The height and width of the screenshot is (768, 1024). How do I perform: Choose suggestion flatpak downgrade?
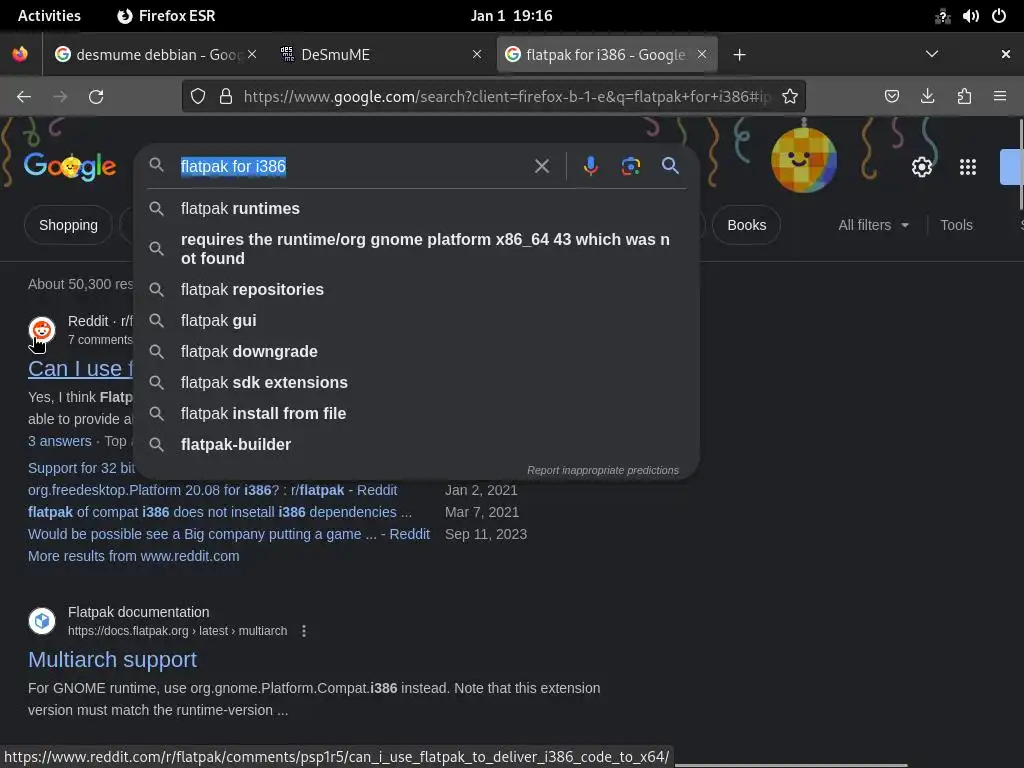(417, 351)
